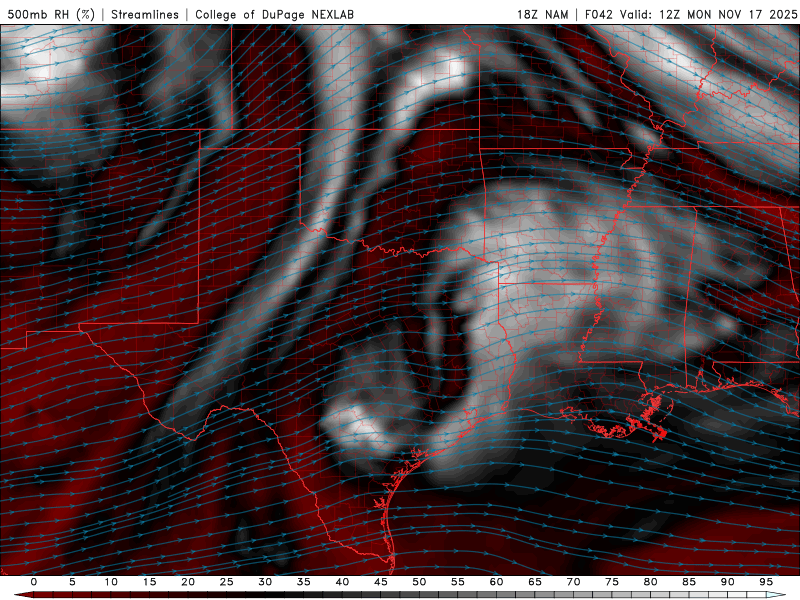
Task: Click the "35" label on color scale
Action: [x=304, y=582]
